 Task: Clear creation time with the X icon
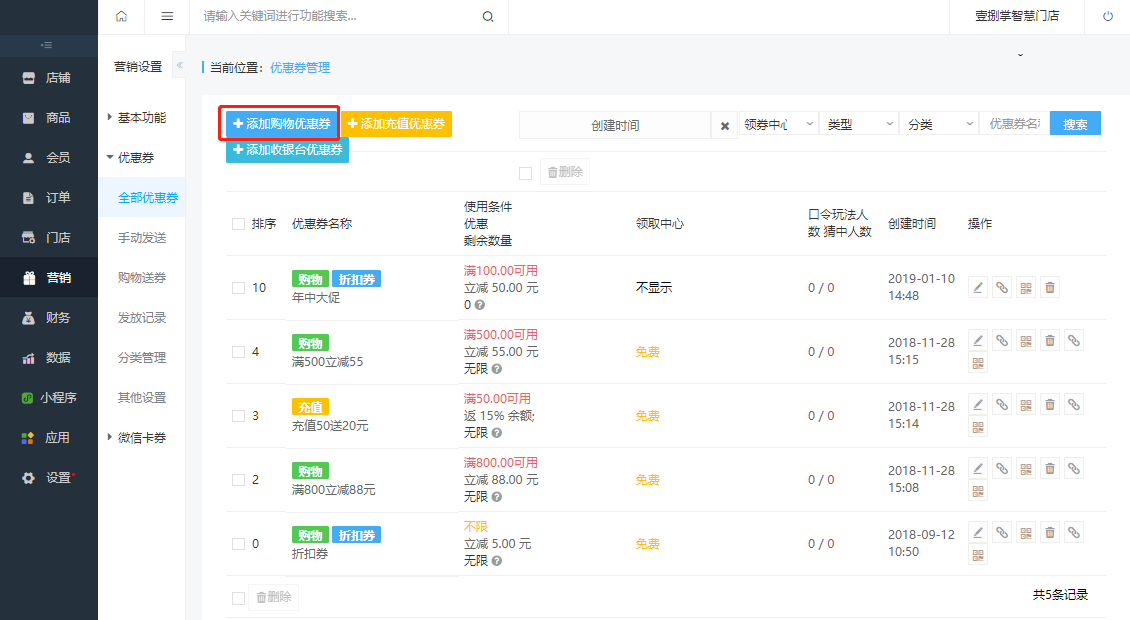725,125
